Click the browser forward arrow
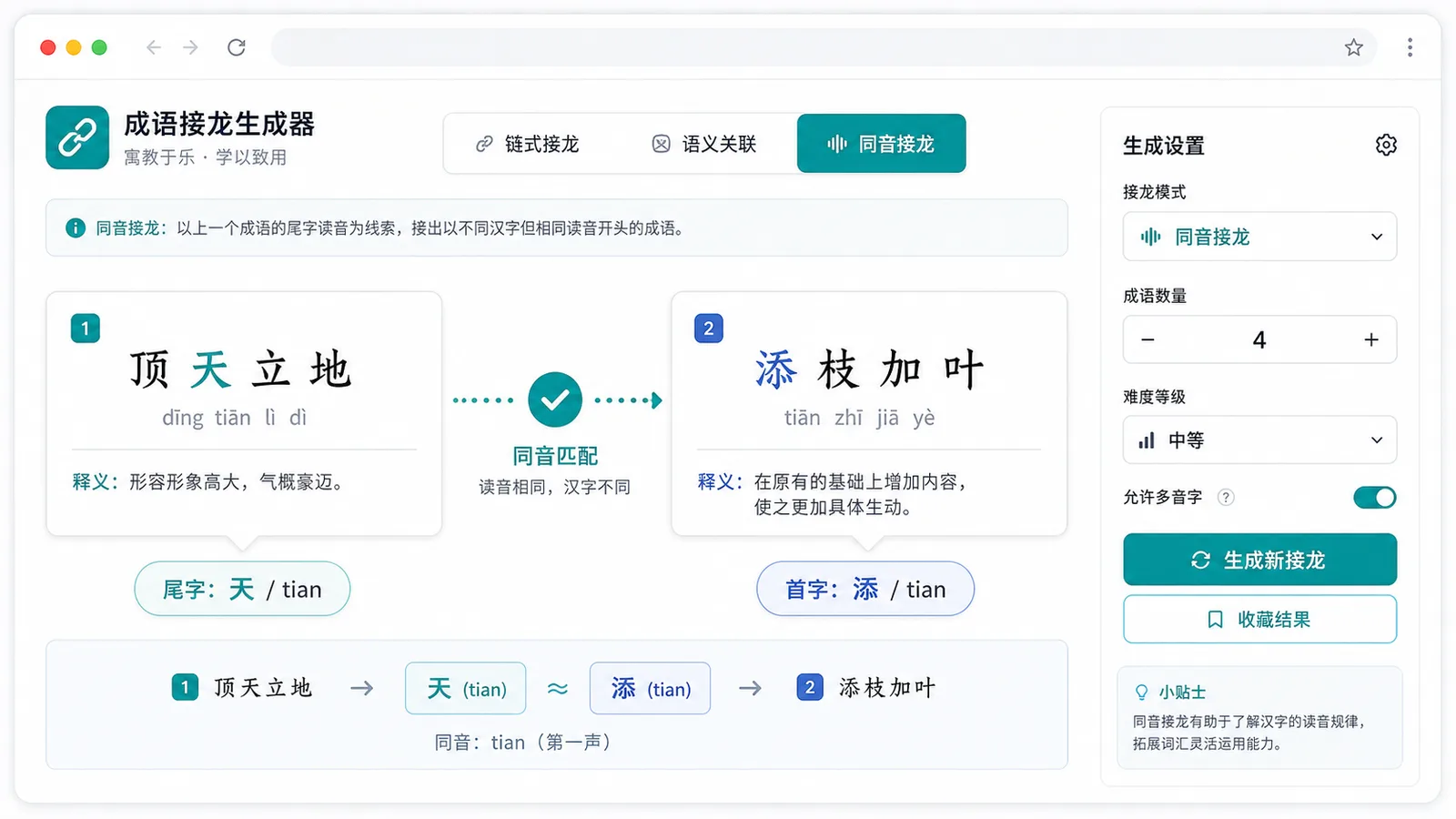The height and width of the screenshot is (819, 1456). [190, 47]
